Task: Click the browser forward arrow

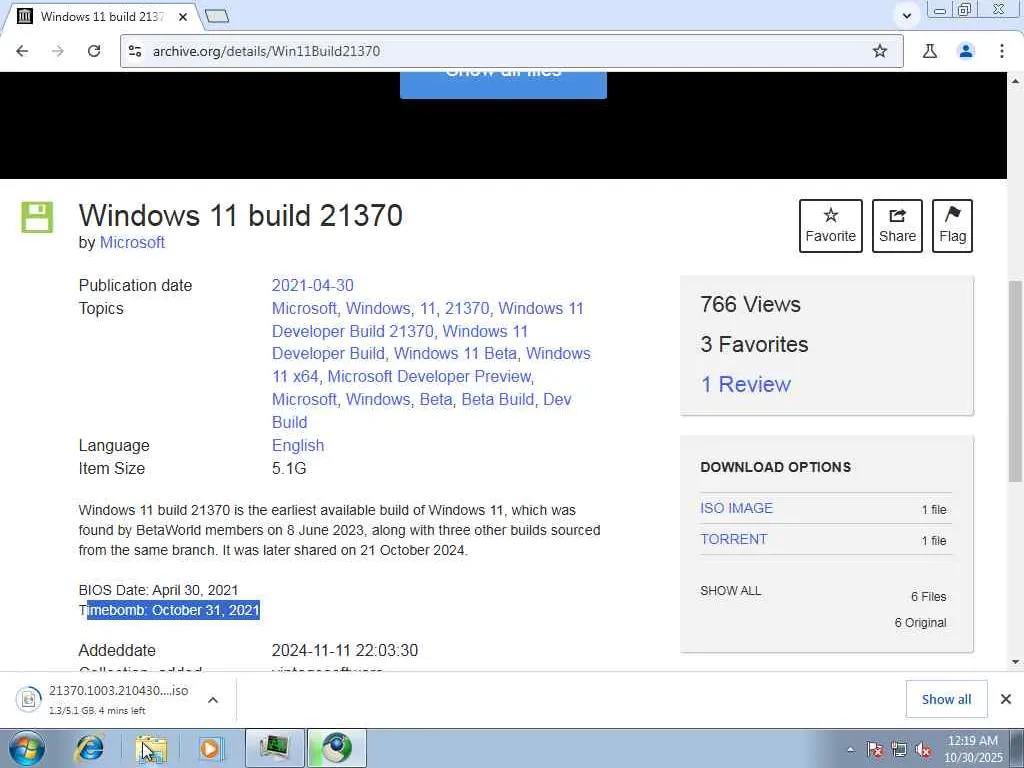Action: pos(58,51)
